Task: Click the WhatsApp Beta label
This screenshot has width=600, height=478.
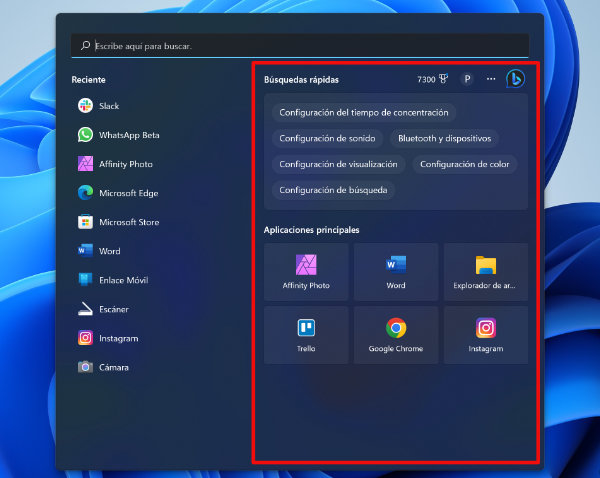Action: tap(129, 135)
